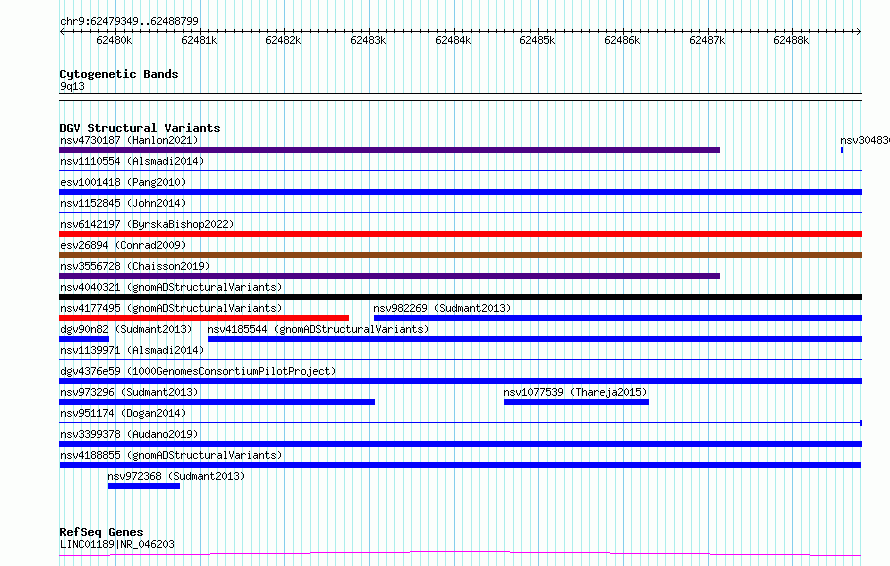Click the DGV Structural Variants track title
Image resolution: width=890 pixels, height=566 pixels.
140,128
